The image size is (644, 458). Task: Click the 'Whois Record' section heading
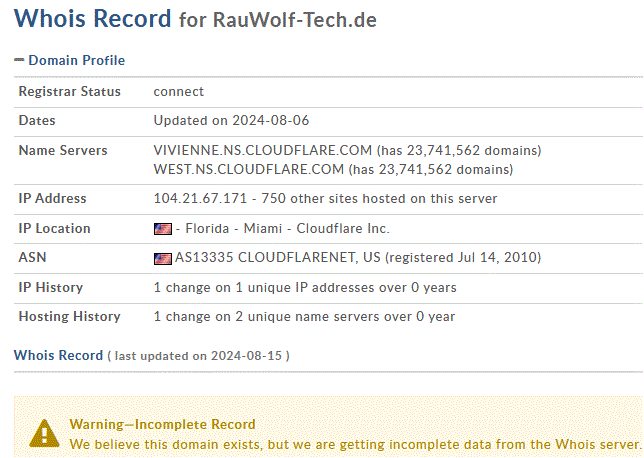pos(58,355)
